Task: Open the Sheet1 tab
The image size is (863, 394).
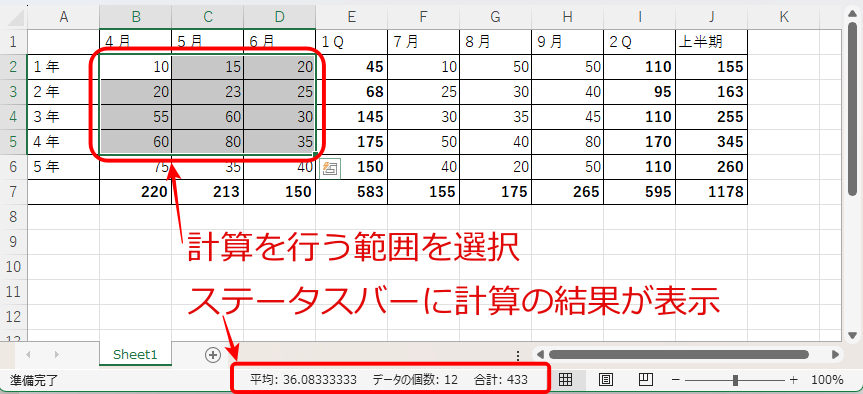Action: pyautogui.click(x=135, y=355)
